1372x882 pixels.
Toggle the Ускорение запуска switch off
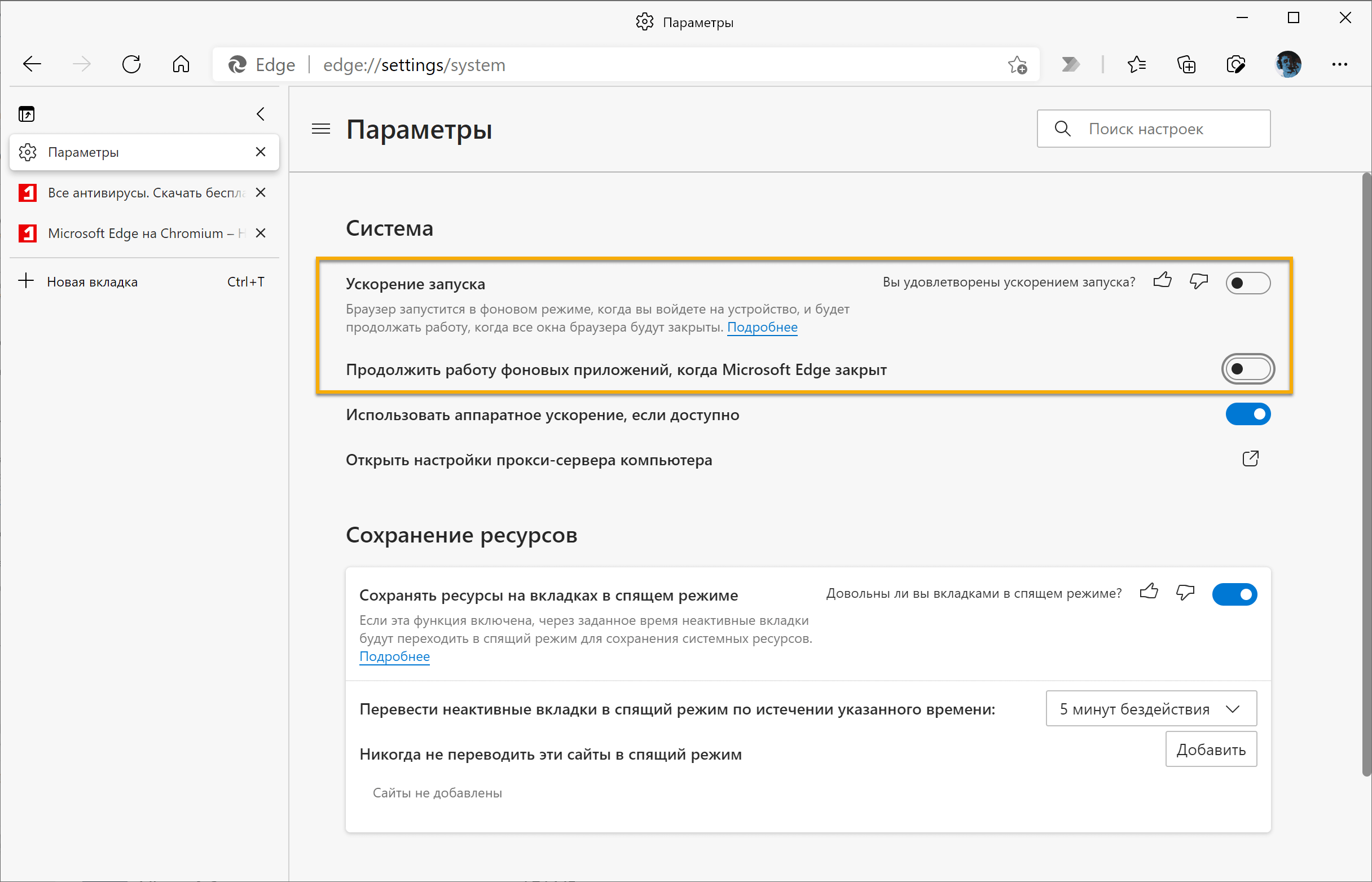tap(1249, 284)
